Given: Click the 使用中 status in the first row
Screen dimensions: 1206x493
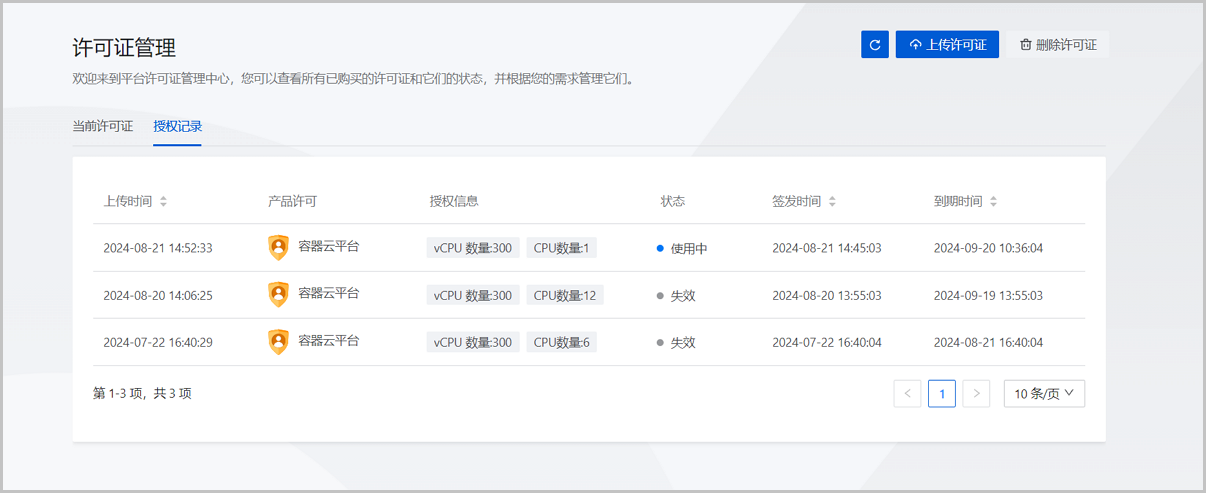Looking at the screenshot, I should point(688,249).
